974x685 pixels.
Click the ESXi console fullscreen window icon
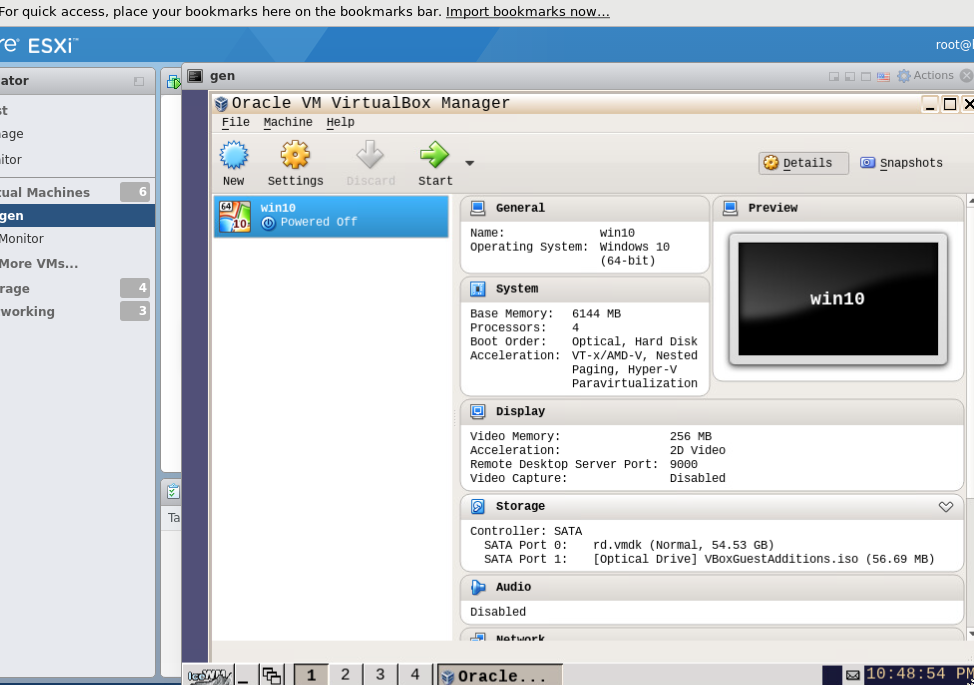pos(866,76)
